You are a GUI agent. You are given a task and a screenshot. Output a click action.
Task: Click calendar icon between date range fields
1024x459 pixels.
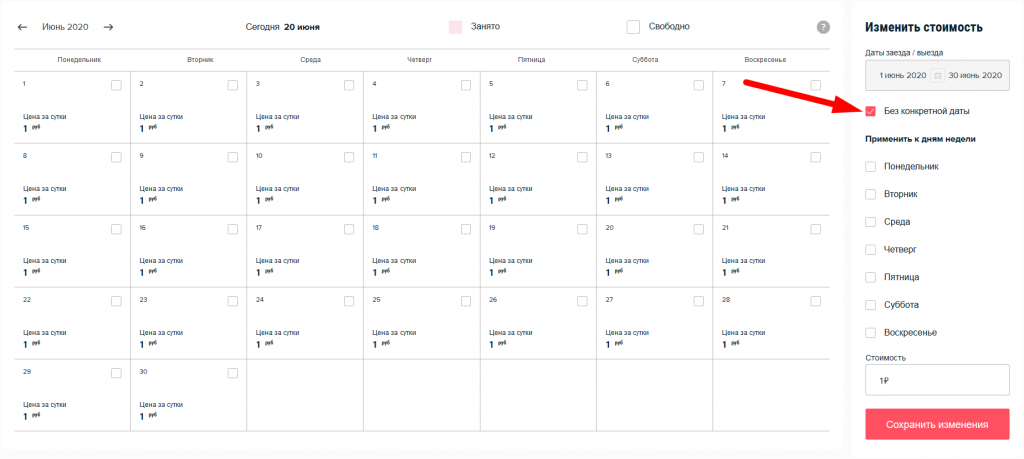[x=937, y=76]
